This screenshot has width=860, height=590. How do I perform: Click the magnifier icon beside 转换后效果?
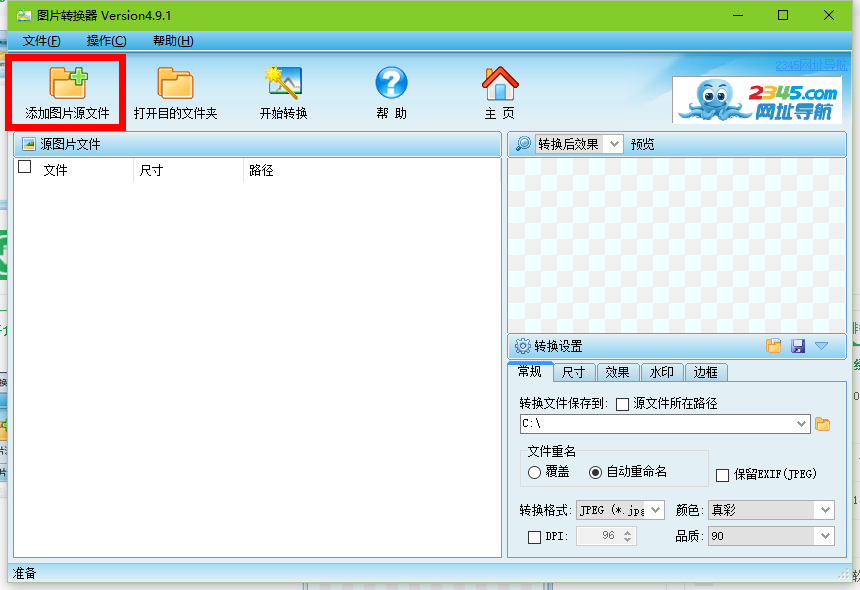click(x=523, y=144)
